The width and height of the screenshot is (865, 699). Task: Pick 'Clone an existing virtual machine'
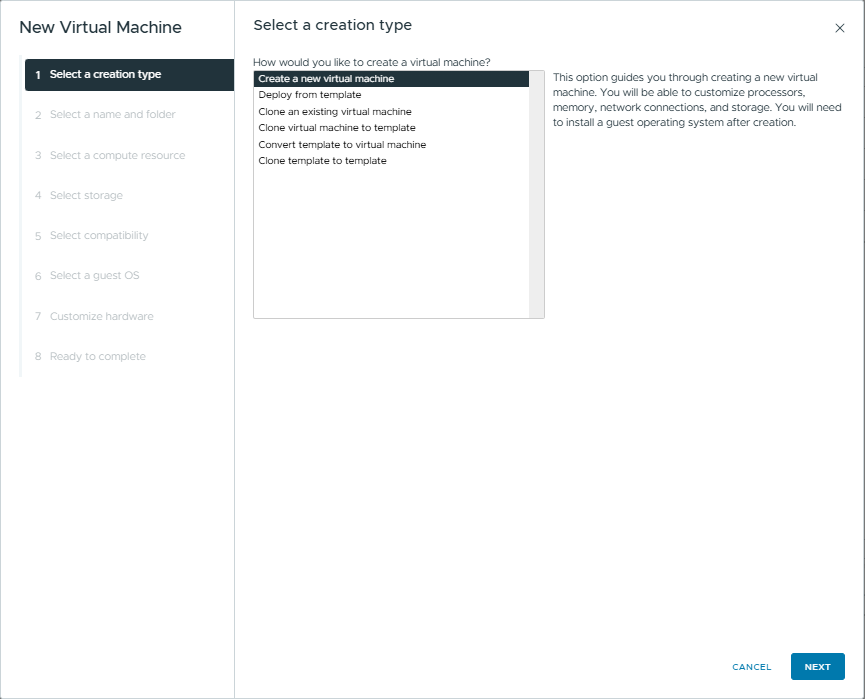pos(335,112)
